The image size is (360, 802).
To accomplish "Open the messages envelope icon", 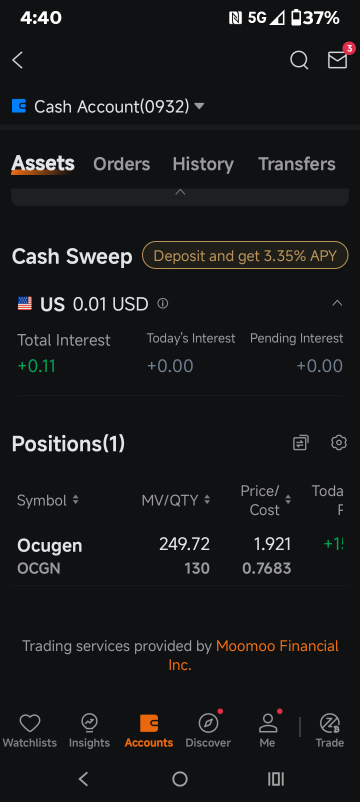I will (338, 60).
